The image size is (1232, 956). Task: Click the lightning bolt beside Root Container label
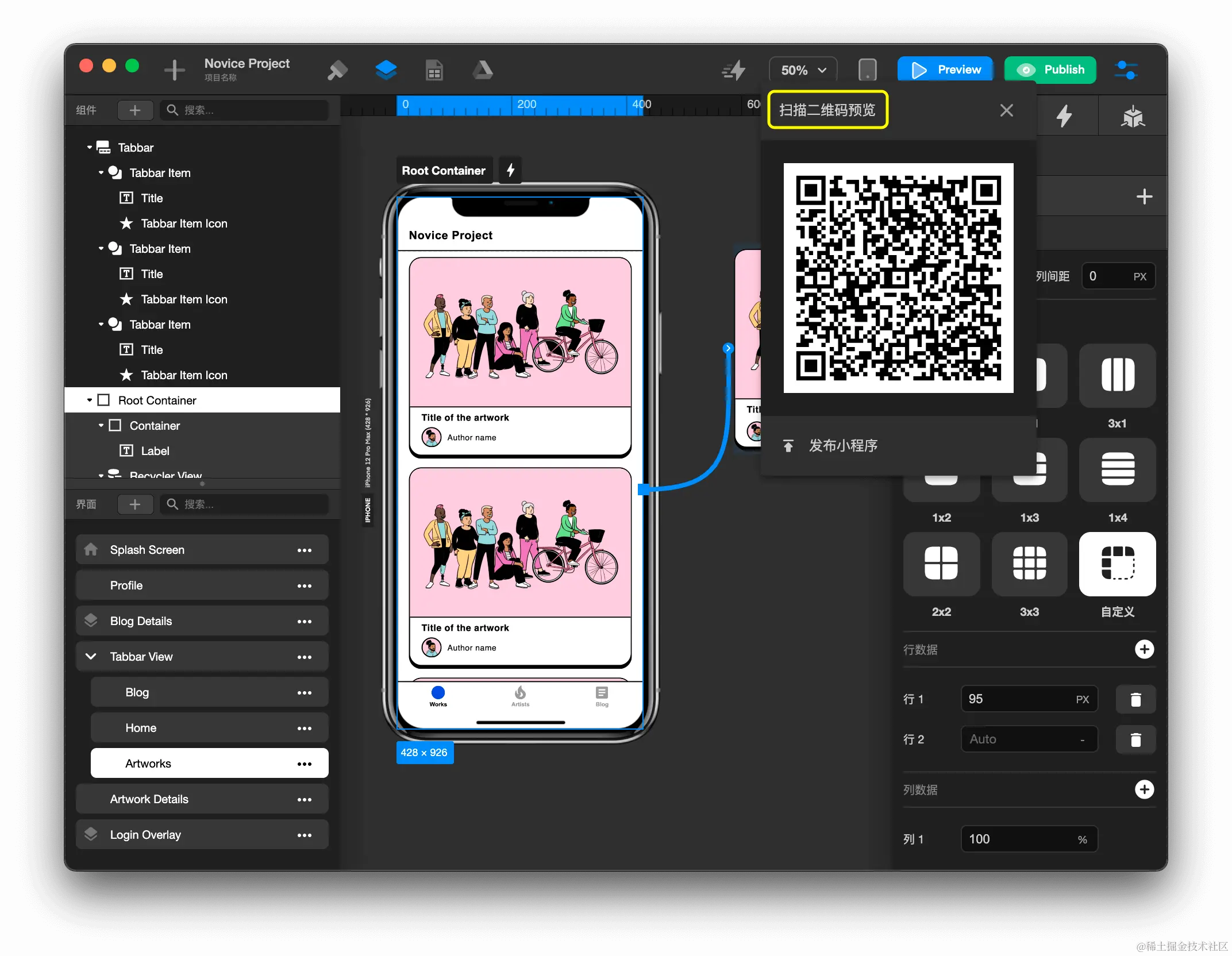click(x=510, y=170)
